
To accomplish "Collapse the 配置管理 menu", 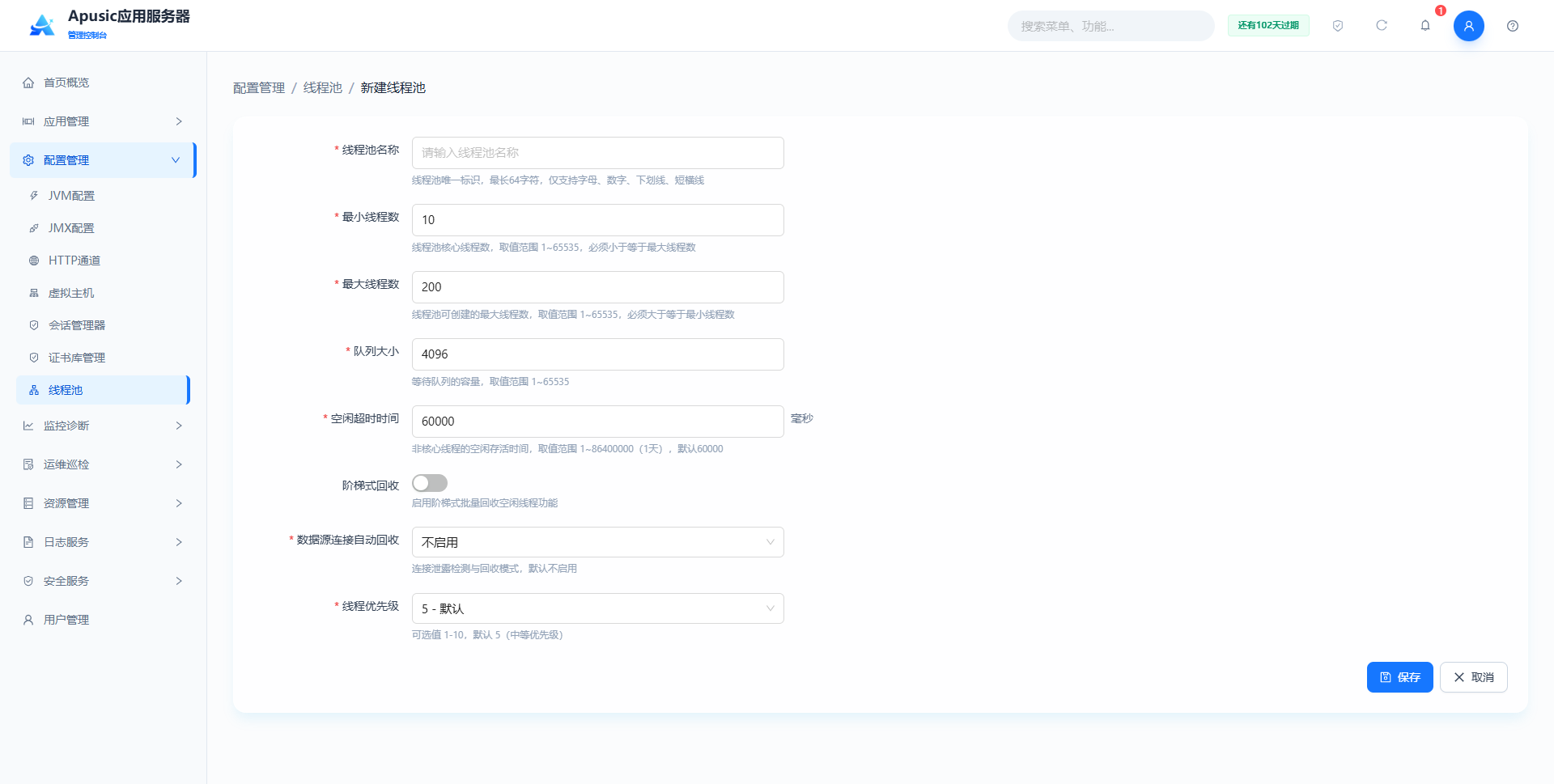I will click(x=103, y=160).
